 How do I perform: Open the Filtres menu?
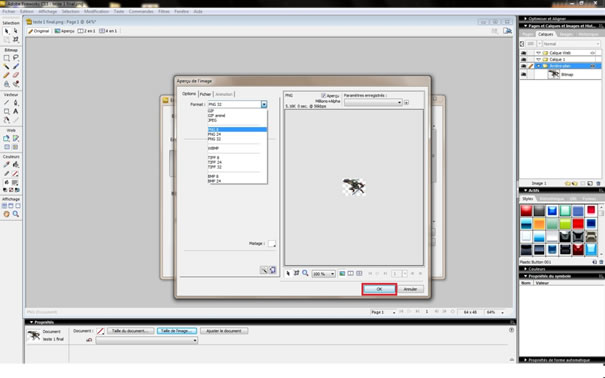[x=164, y=12]
